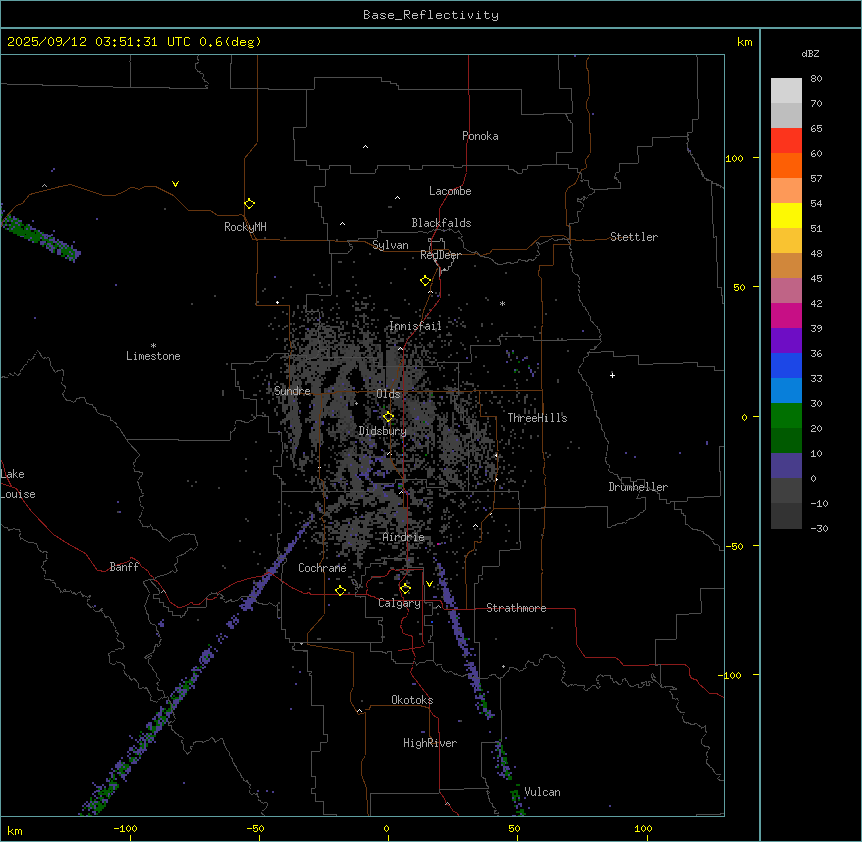Image resolution: width=862 pixels, height=842 pixels.
Task: Select the Cochrane label
Action: click(322, 568)
